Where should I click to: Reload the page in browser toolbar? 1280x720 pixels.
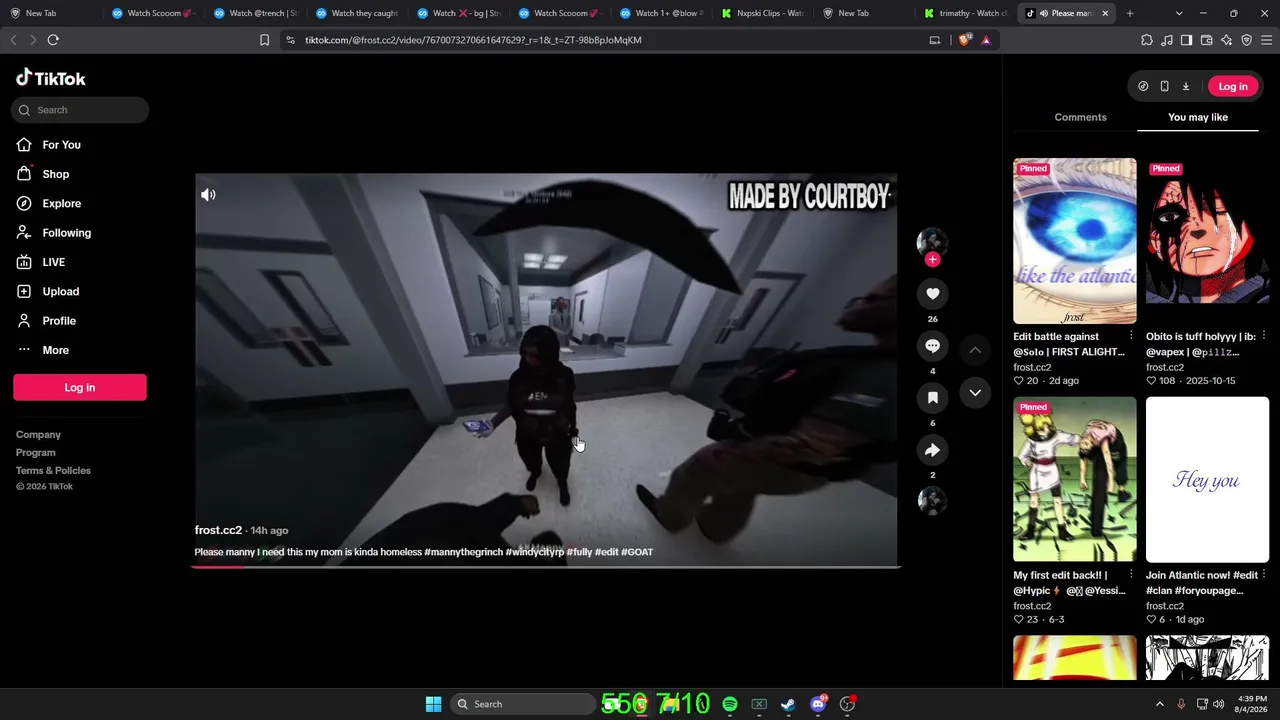tap(53, 40)
